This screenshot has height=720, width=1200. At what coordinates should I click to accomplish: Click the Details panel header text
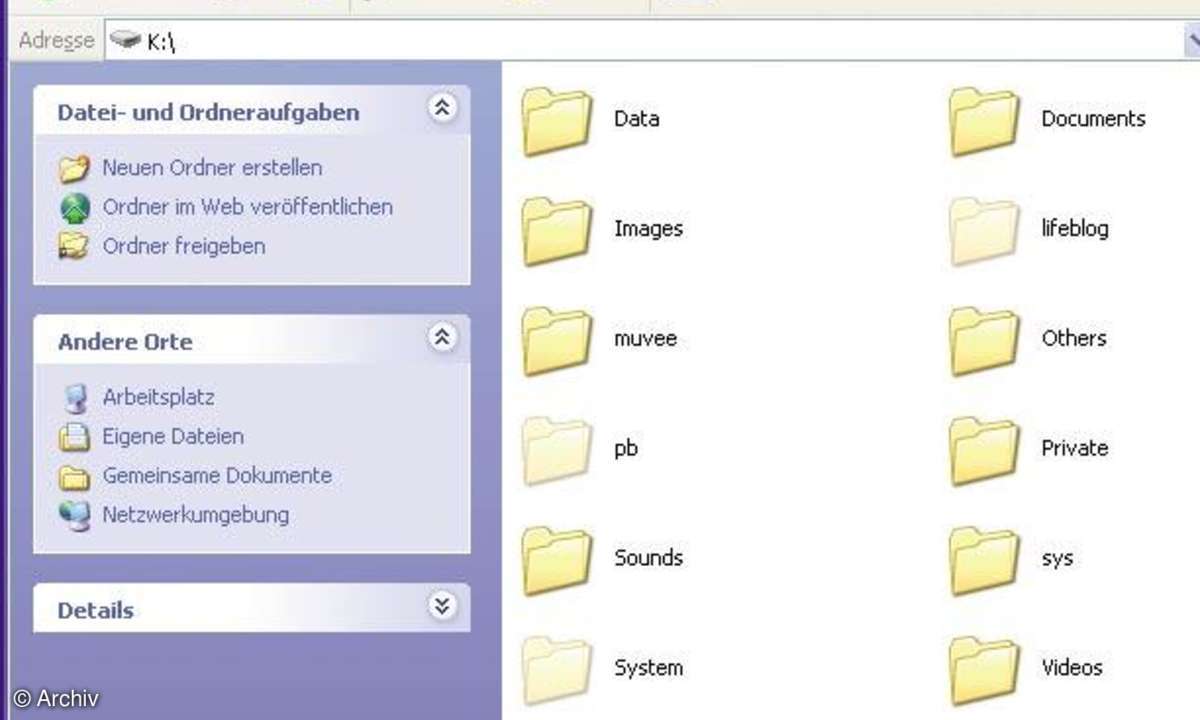95,611
